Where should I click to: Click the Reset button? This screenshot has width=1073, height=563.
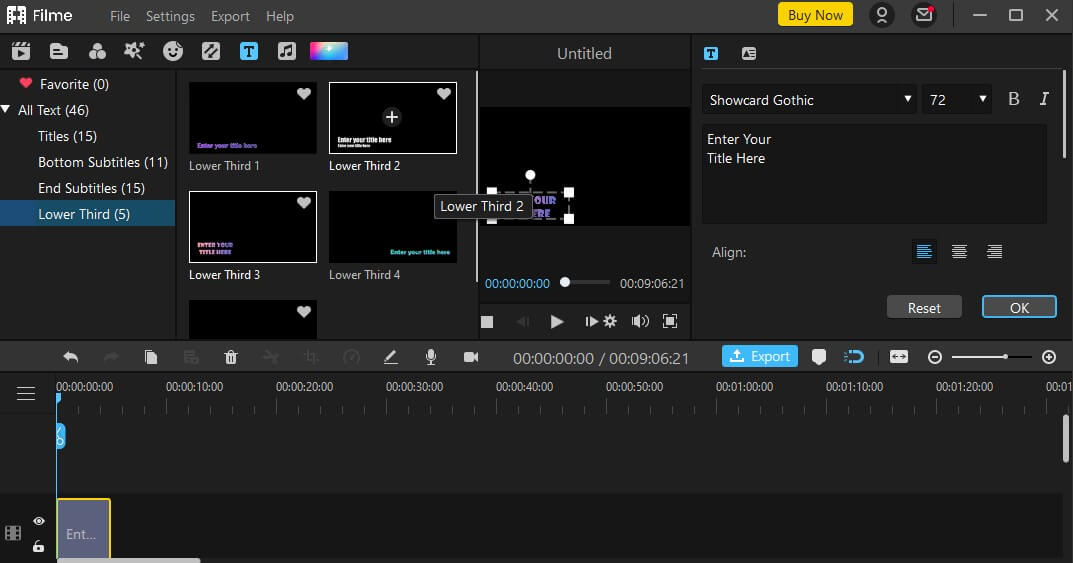coord(924,307)
